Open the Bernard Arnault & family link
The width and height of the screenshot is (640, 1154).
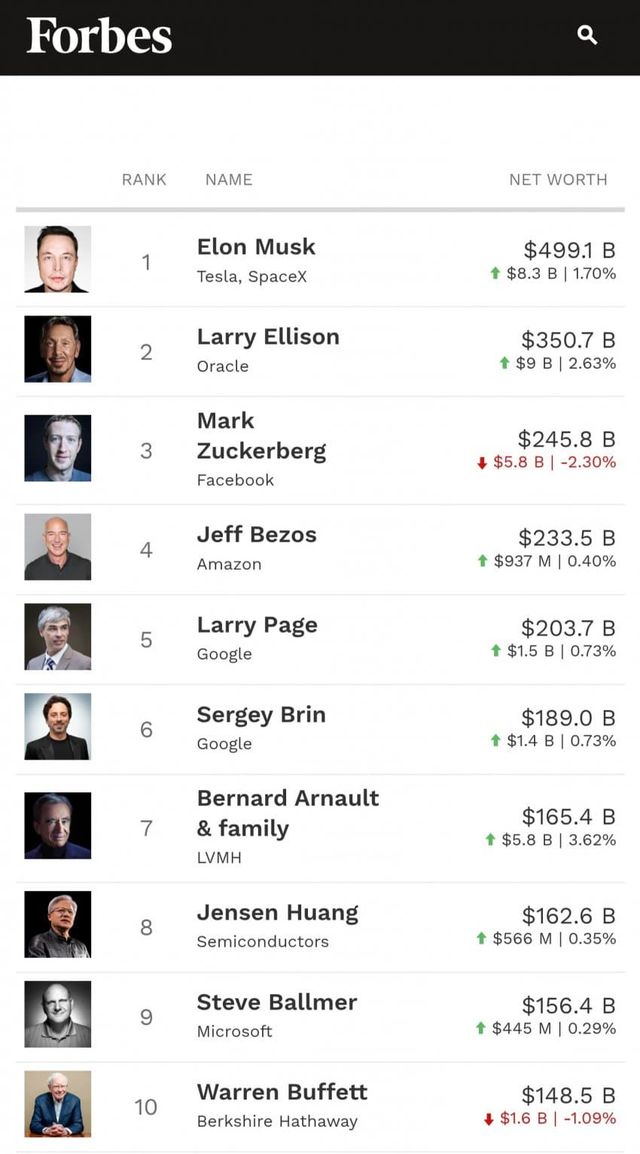[x=288, y=813]
